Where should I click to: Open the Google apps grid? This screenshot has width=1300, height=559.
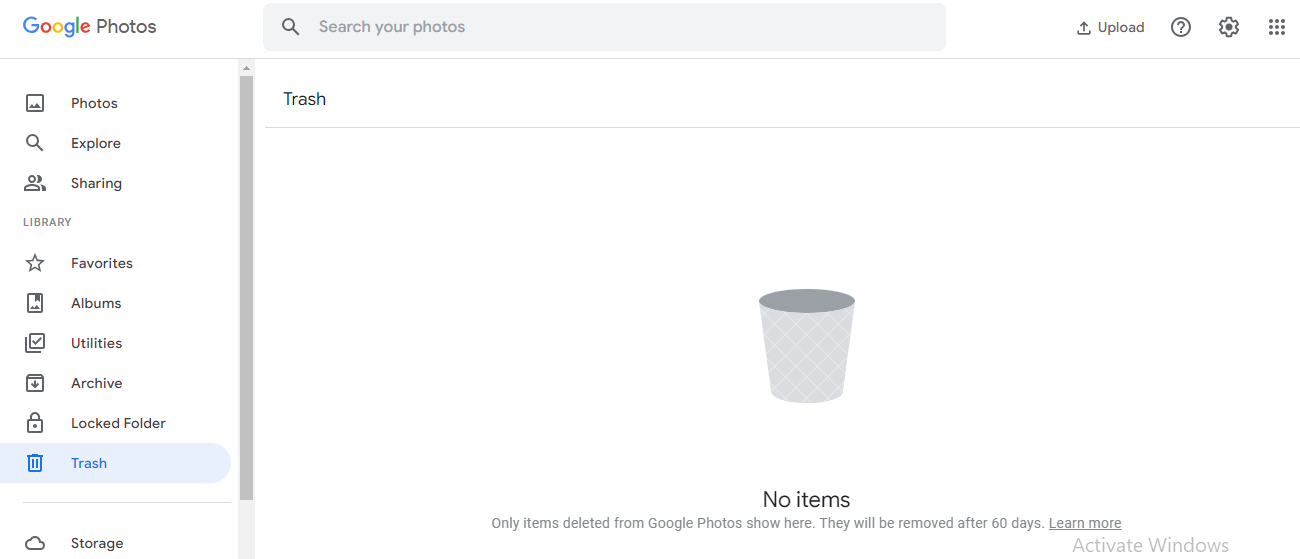1276,27
